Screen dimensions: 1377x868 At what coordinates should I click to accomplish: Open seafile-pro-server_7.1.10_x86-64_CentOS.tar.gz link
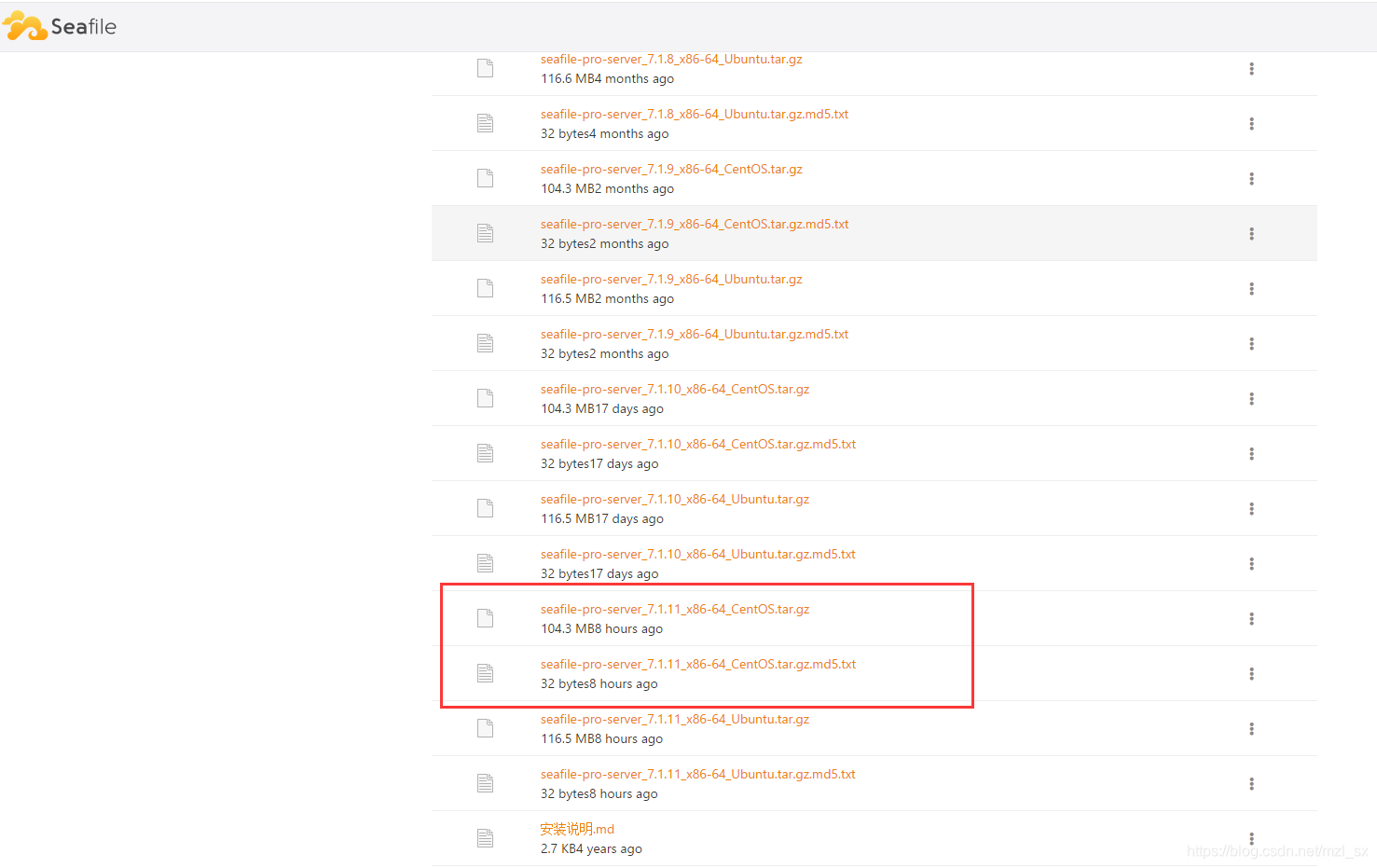point(675,389)
